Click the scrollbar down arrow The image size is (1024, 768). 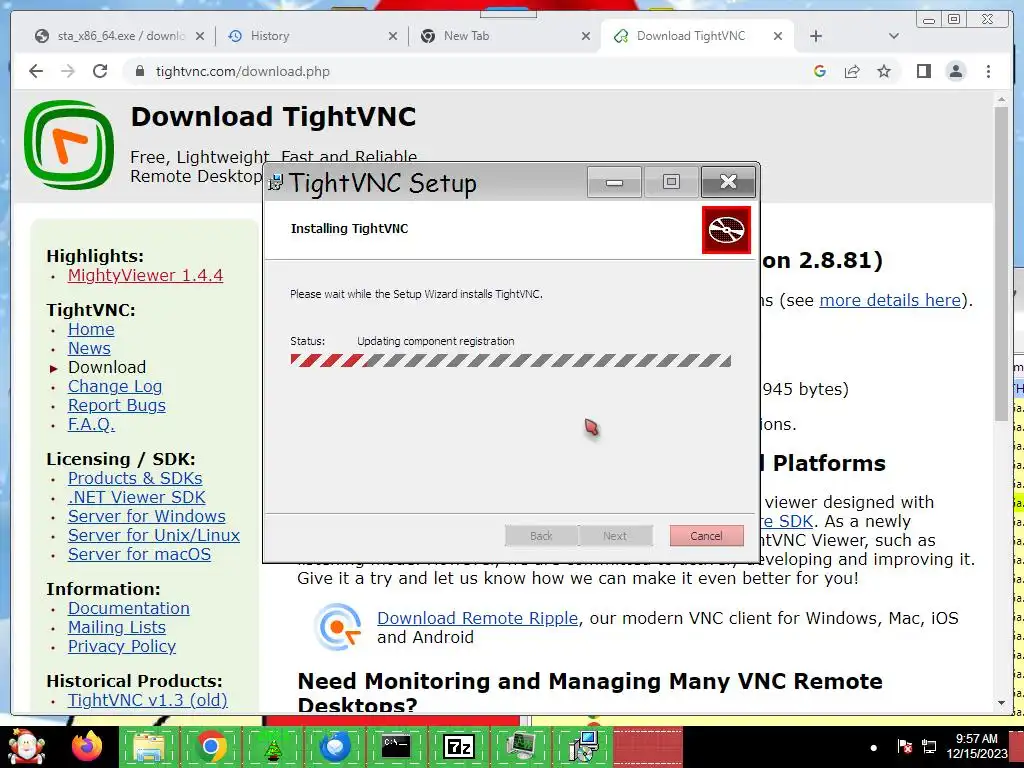coord(1002,703)
